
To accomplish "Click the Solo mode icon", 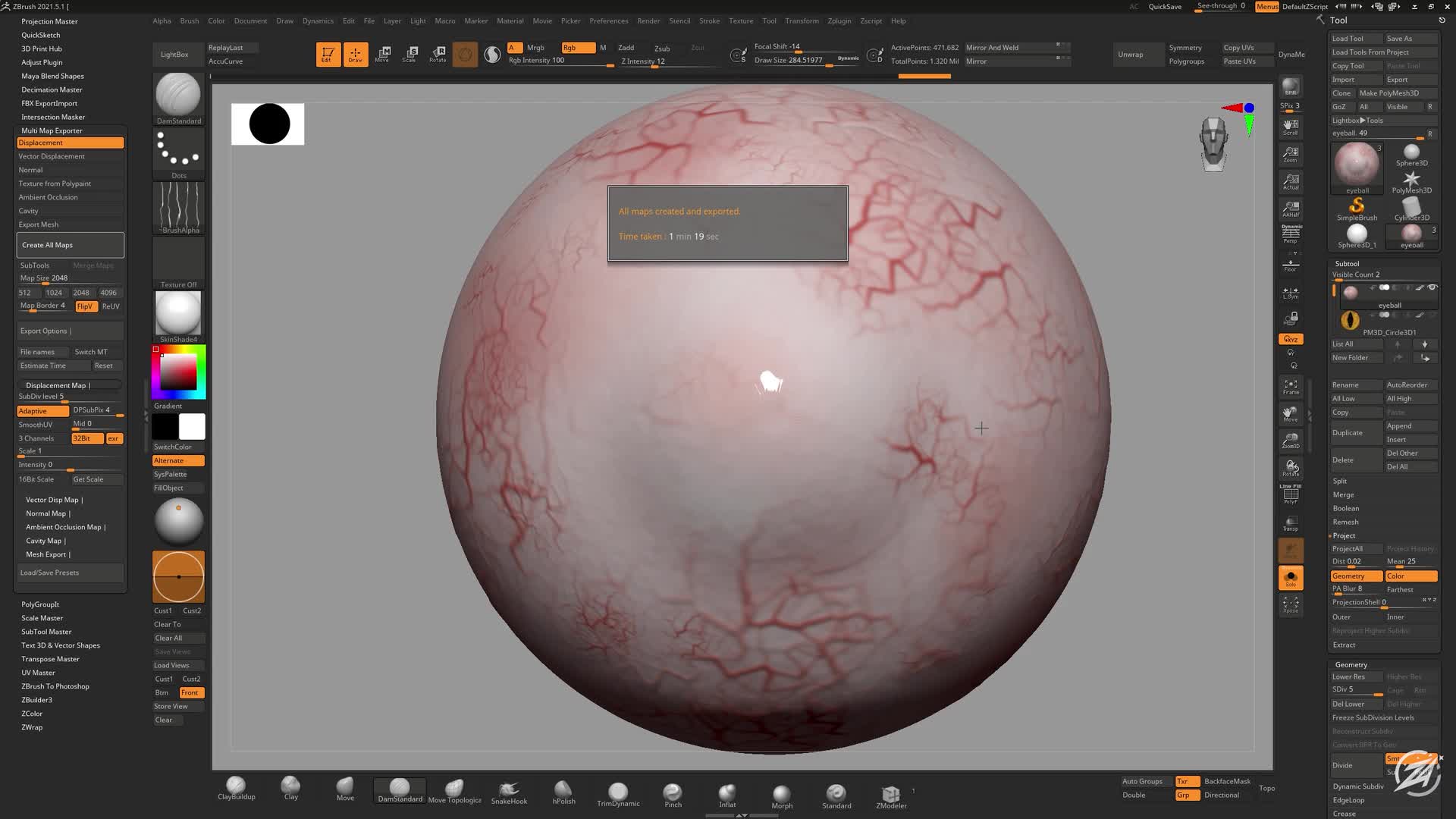I will click(1291, 578).
